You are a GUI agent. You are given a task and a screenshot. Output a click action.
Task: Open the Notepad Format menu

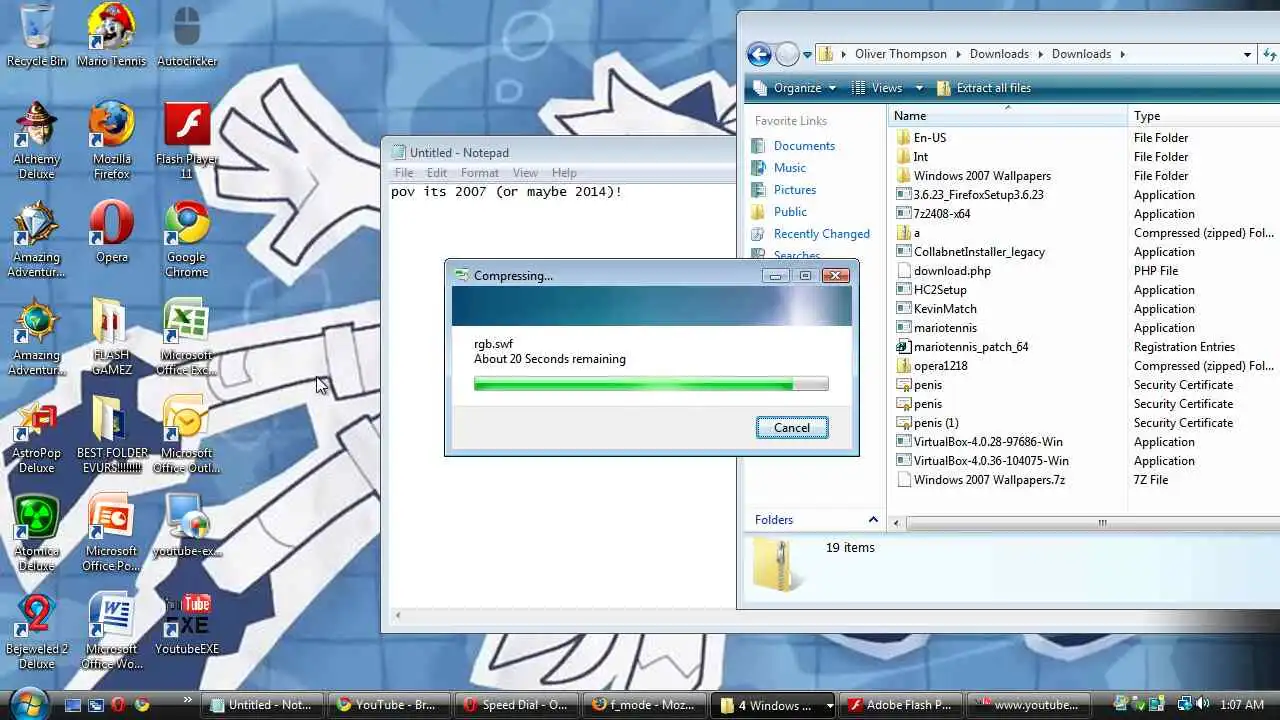pos(480,173)
